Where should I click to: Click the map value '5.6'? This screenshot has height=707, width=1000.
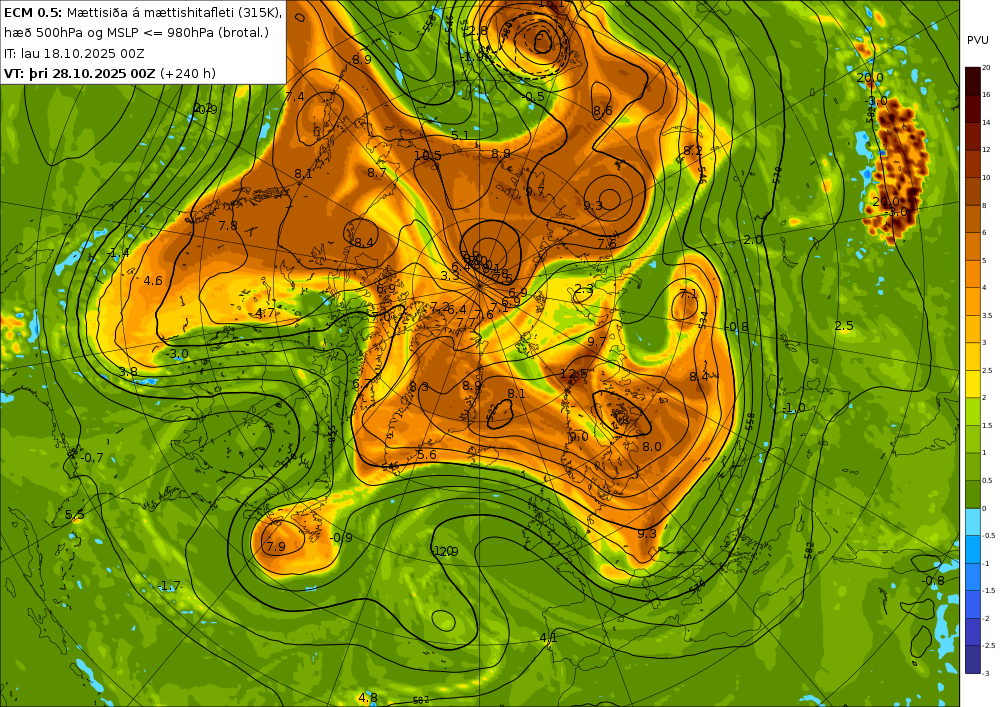[427, 455]
